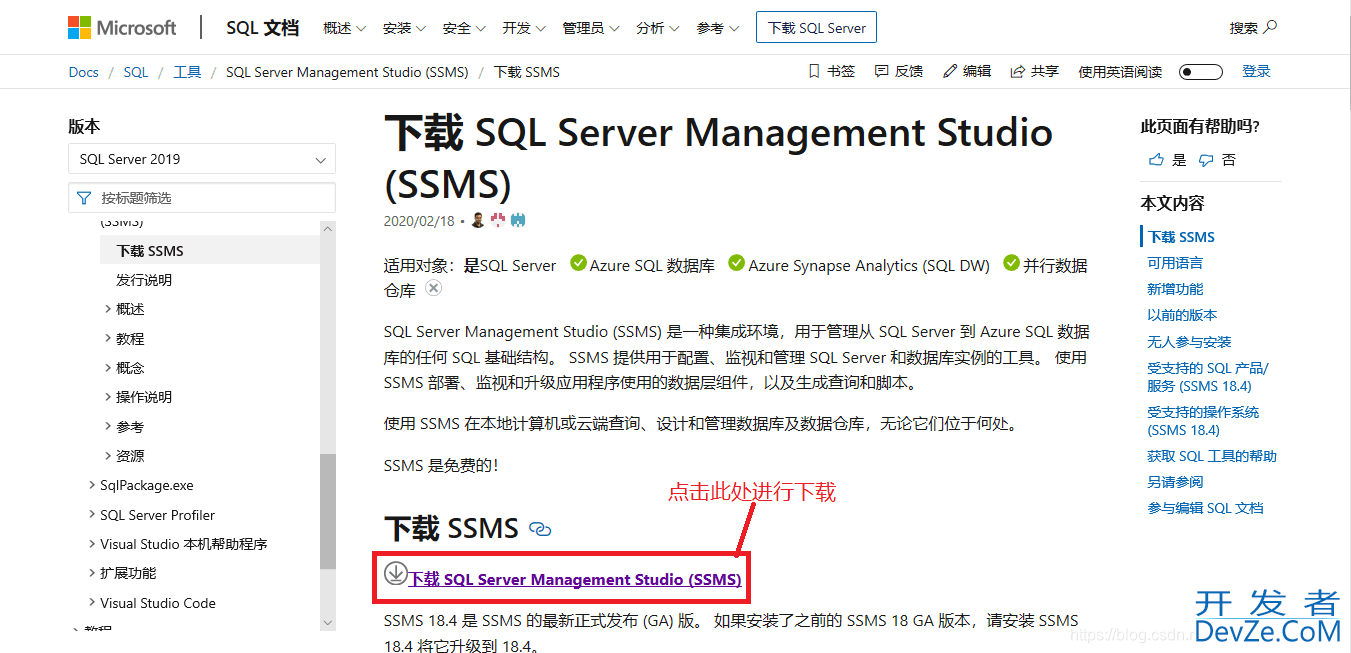This screenshot has width=1351, height=653.
Task: Click the search magnifier icon
Action: pyautogui.click(x=1271, y=27)
